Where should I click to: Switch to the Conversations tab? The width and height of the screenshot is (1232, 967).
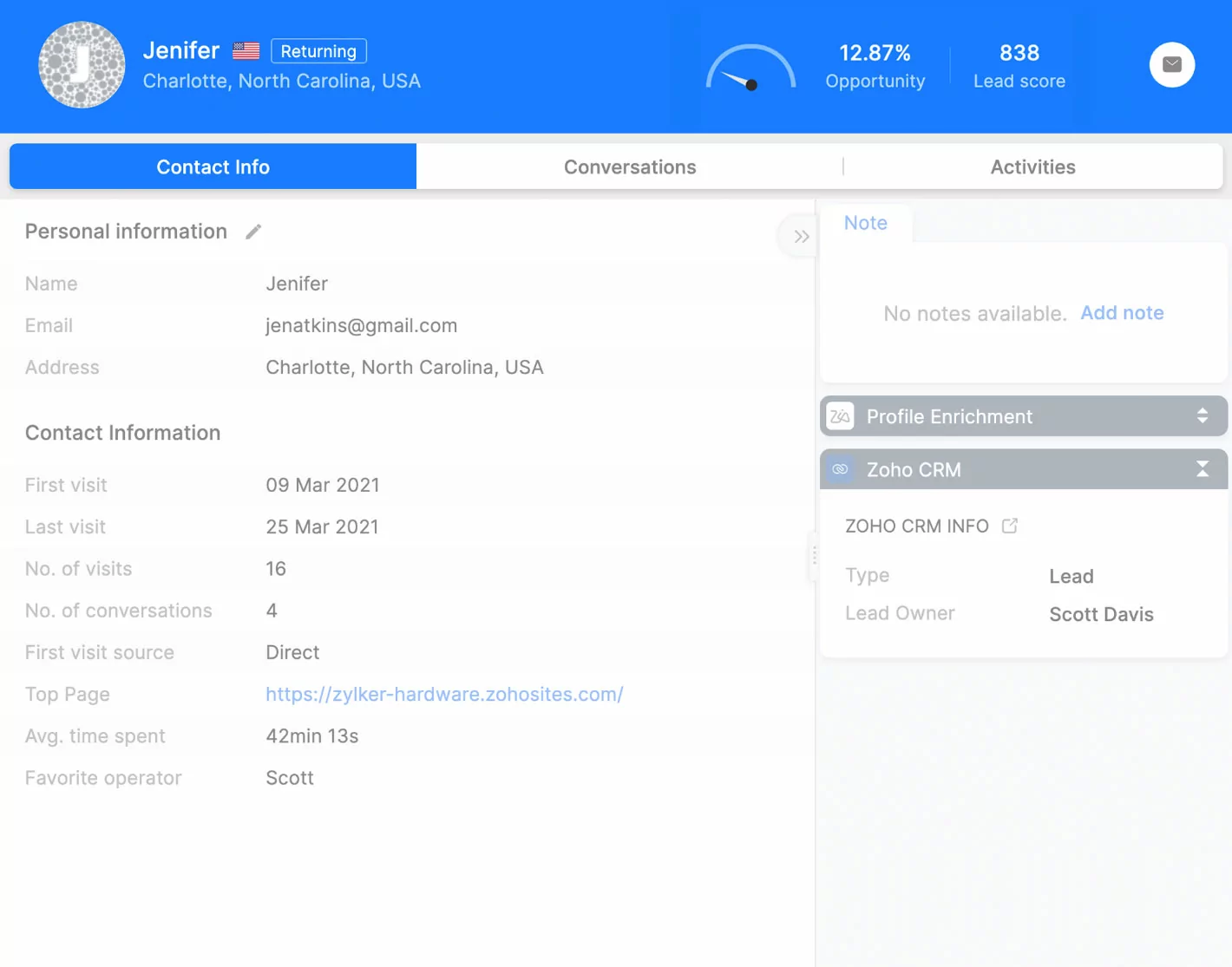[630, 167]
